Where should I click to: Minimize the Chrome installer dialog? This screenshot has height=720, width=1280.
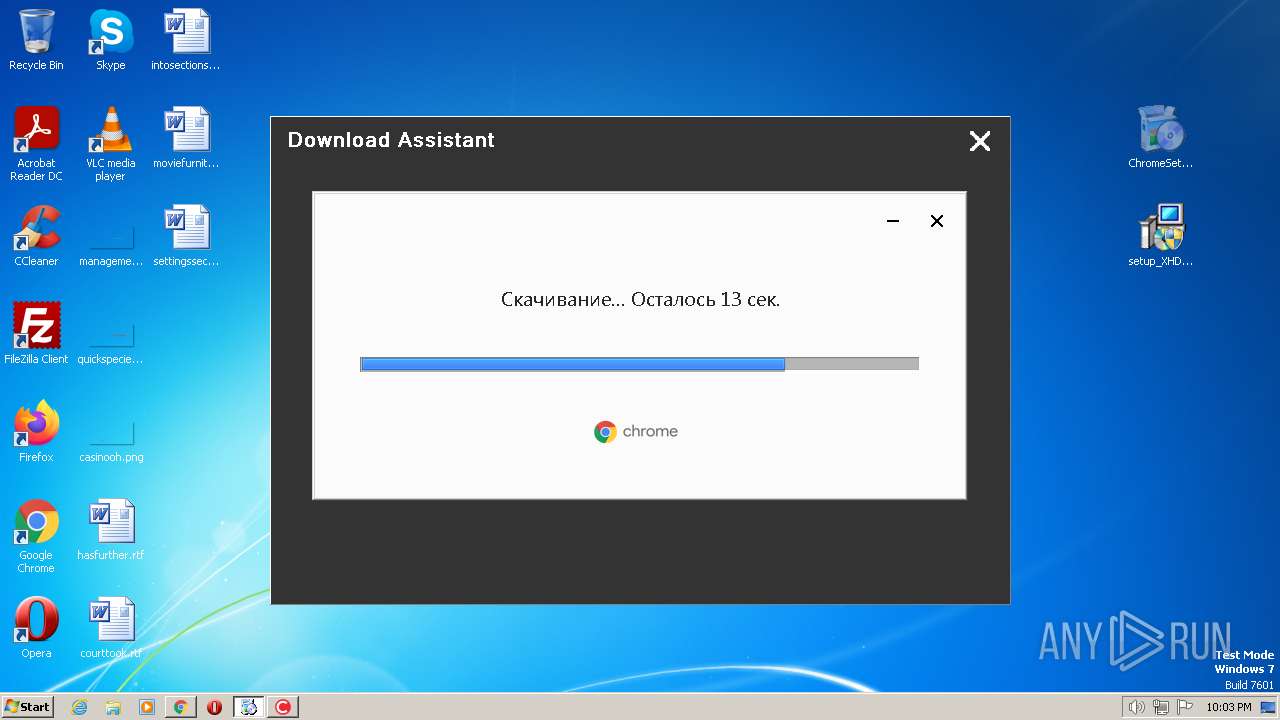pyautogui.click(x=893, y=221)
